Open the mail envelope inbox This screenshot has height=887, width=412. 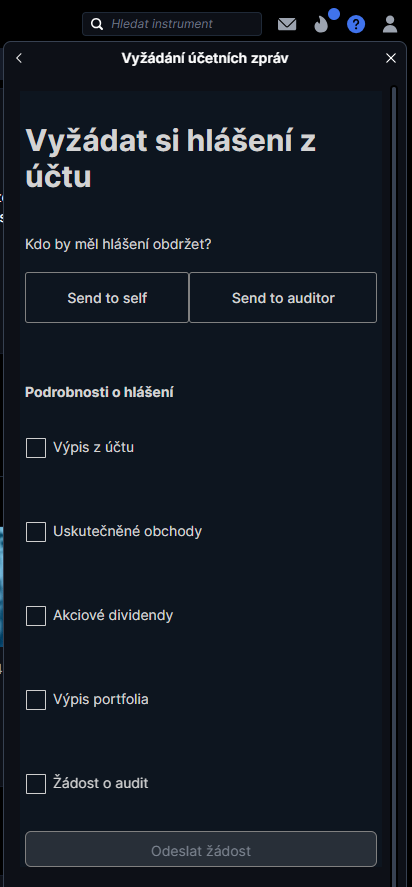287,24
